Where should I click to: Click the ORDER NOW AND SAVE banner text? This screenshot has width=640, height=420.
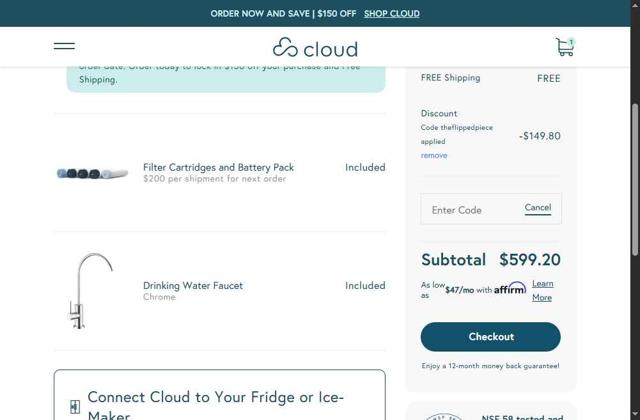click(x=283, y=14)
